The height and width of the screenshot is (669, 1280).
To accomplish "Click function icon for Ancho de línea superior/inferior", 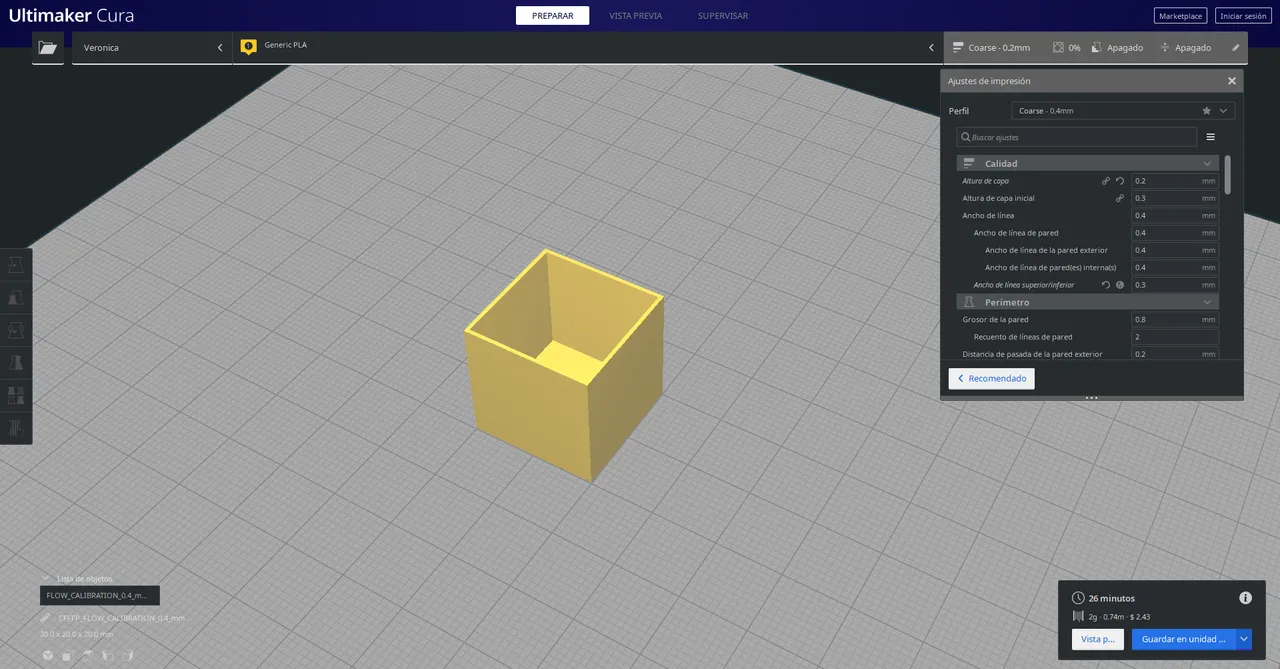I will click(1120, 285).
